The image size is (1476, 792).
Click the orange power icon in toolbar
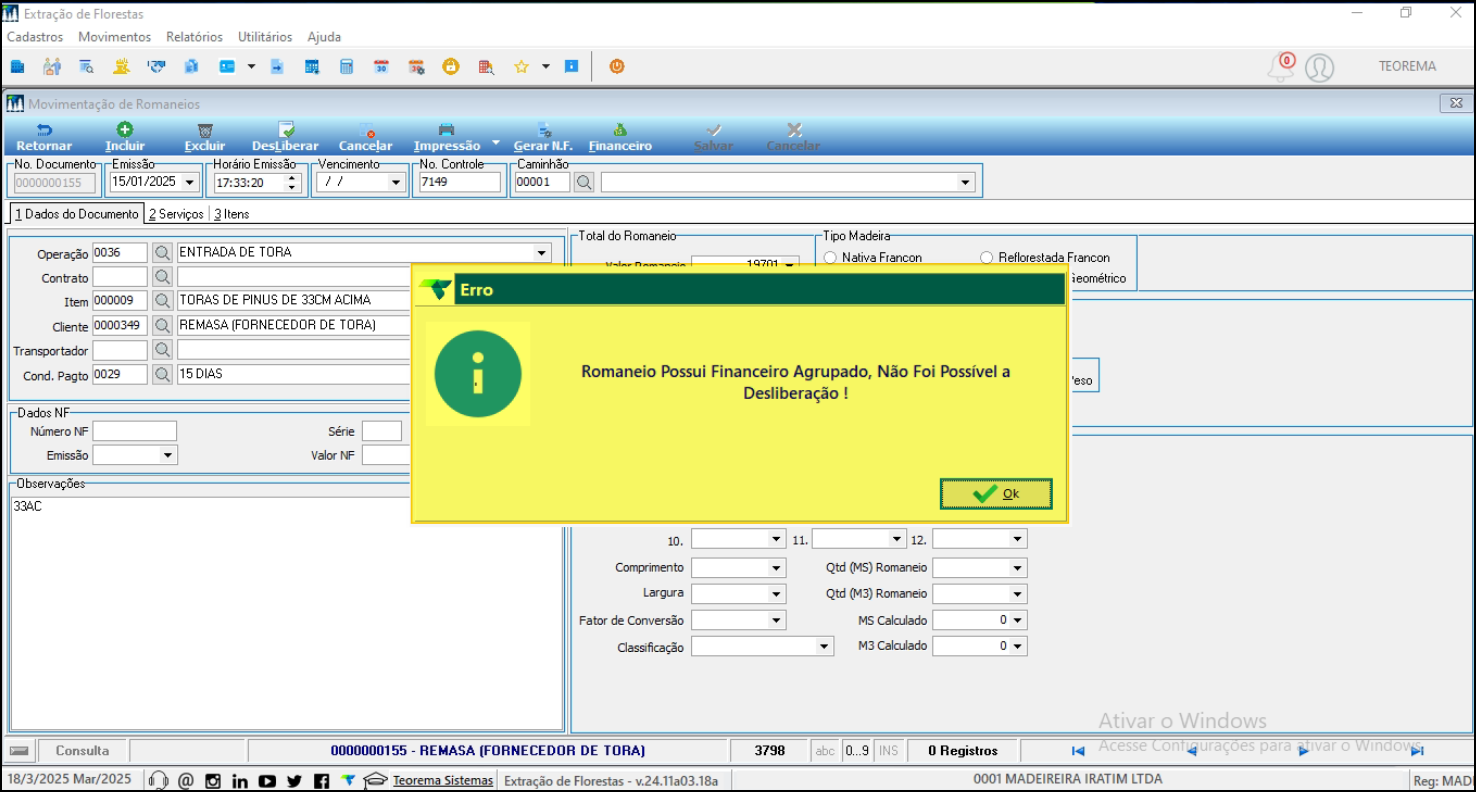(x=617, y=67)
